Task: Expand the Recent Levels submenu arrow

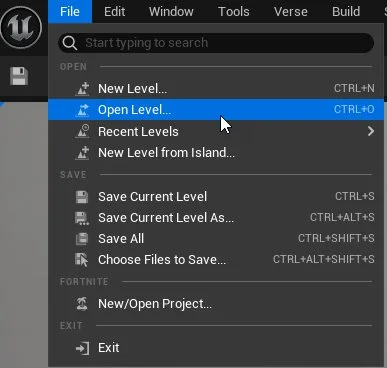Action: pyautogui.click(x=371, y=131)
